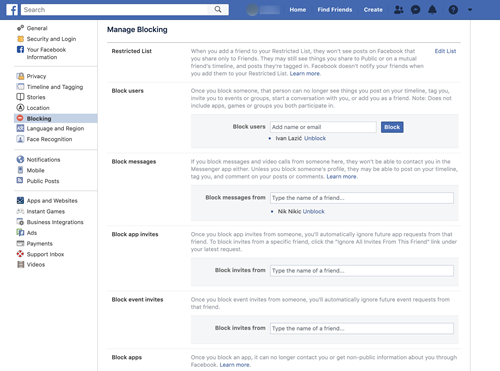Click the Notifications globe icon
The height and width of the screenshot is (371, 500).
click(x=20, y=159)
